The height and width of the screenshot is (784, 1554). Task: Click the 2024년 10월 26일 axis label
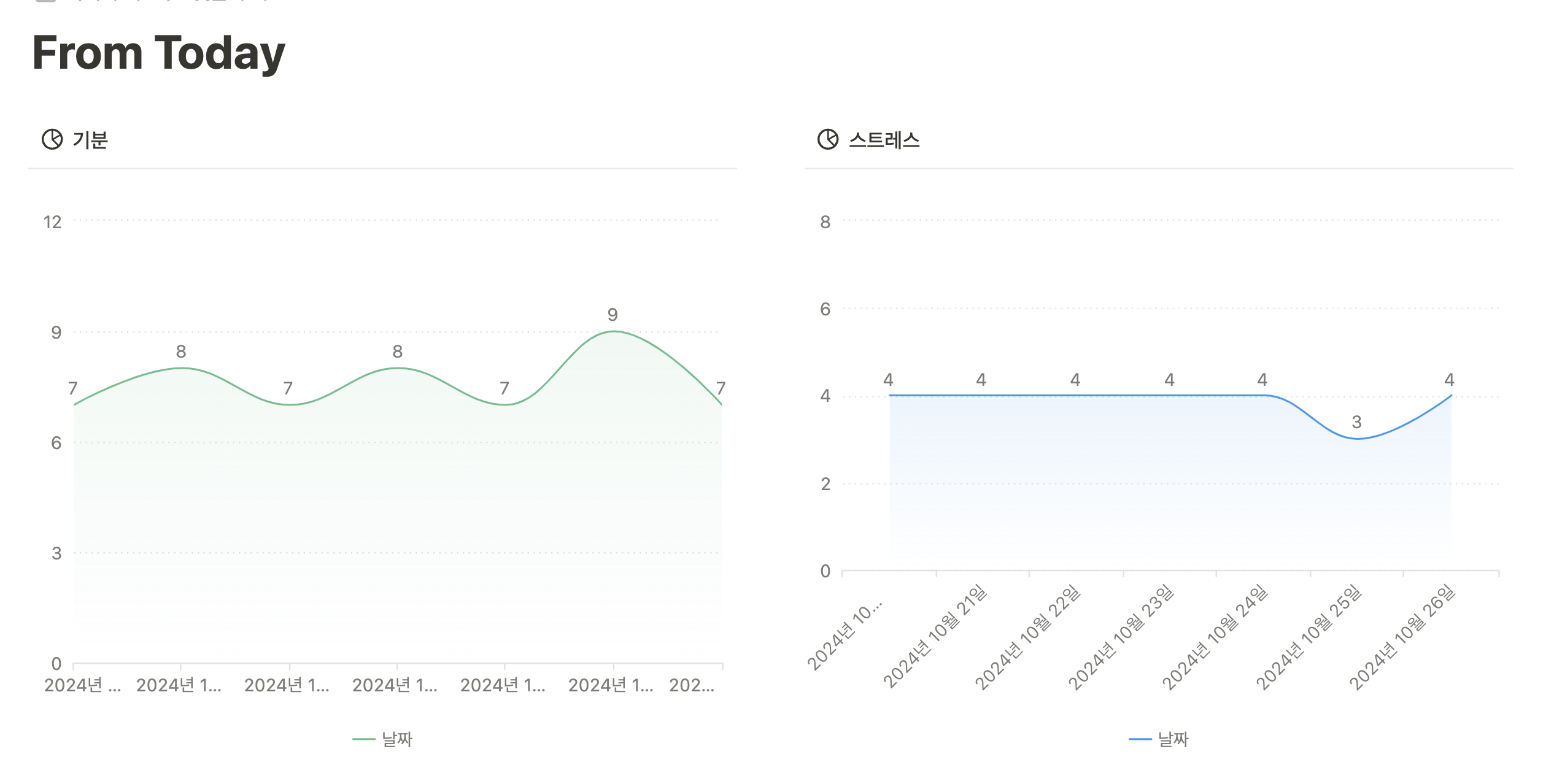coord(1402,636)
